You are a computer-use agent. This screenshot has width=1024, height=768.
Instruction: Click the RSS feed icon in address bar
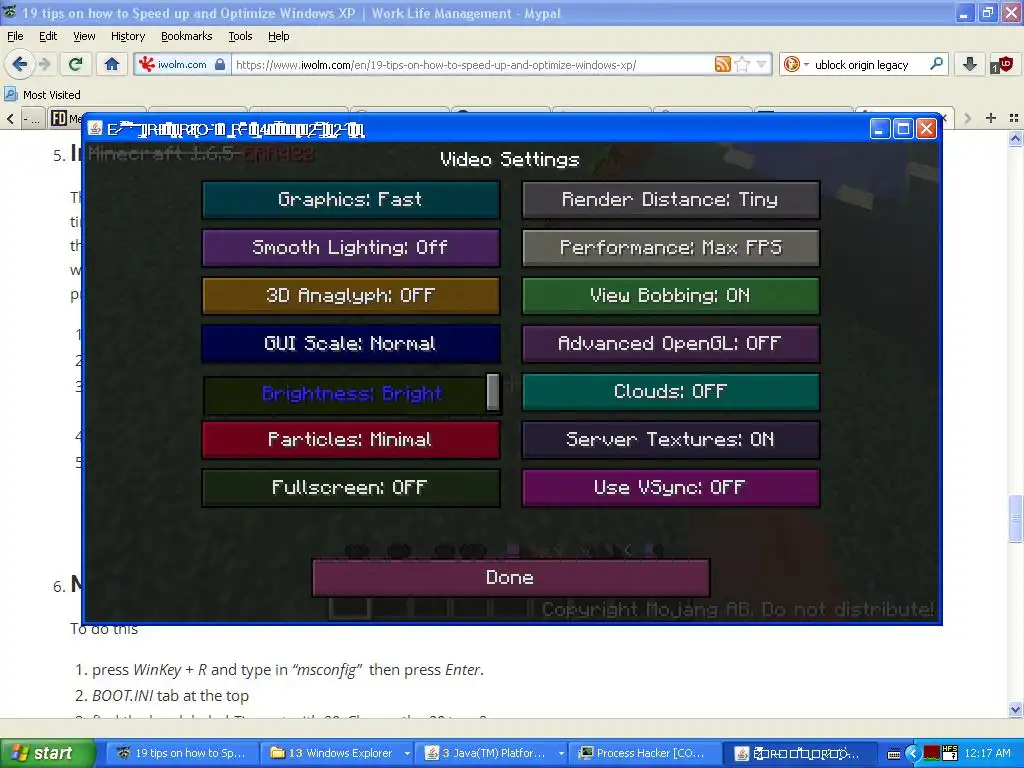point(722,64)
